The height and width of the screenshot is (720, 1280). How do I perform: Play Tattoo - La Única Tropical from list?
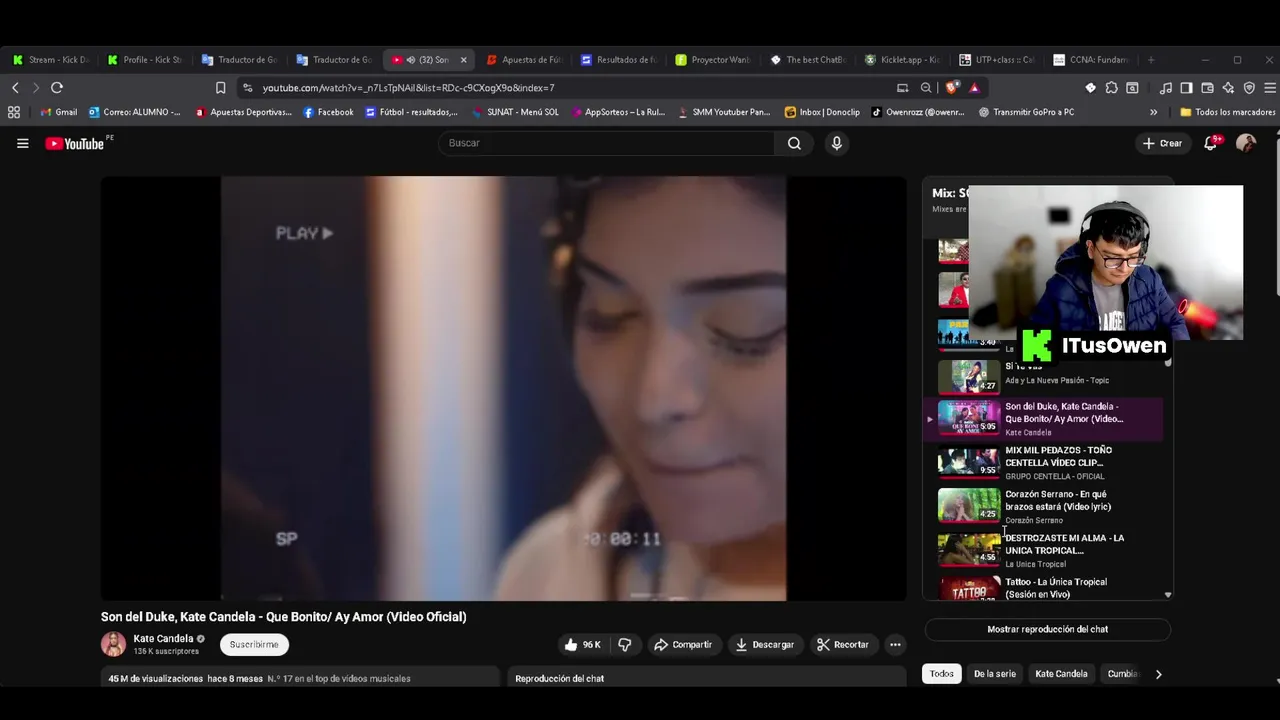(1045, 588)
